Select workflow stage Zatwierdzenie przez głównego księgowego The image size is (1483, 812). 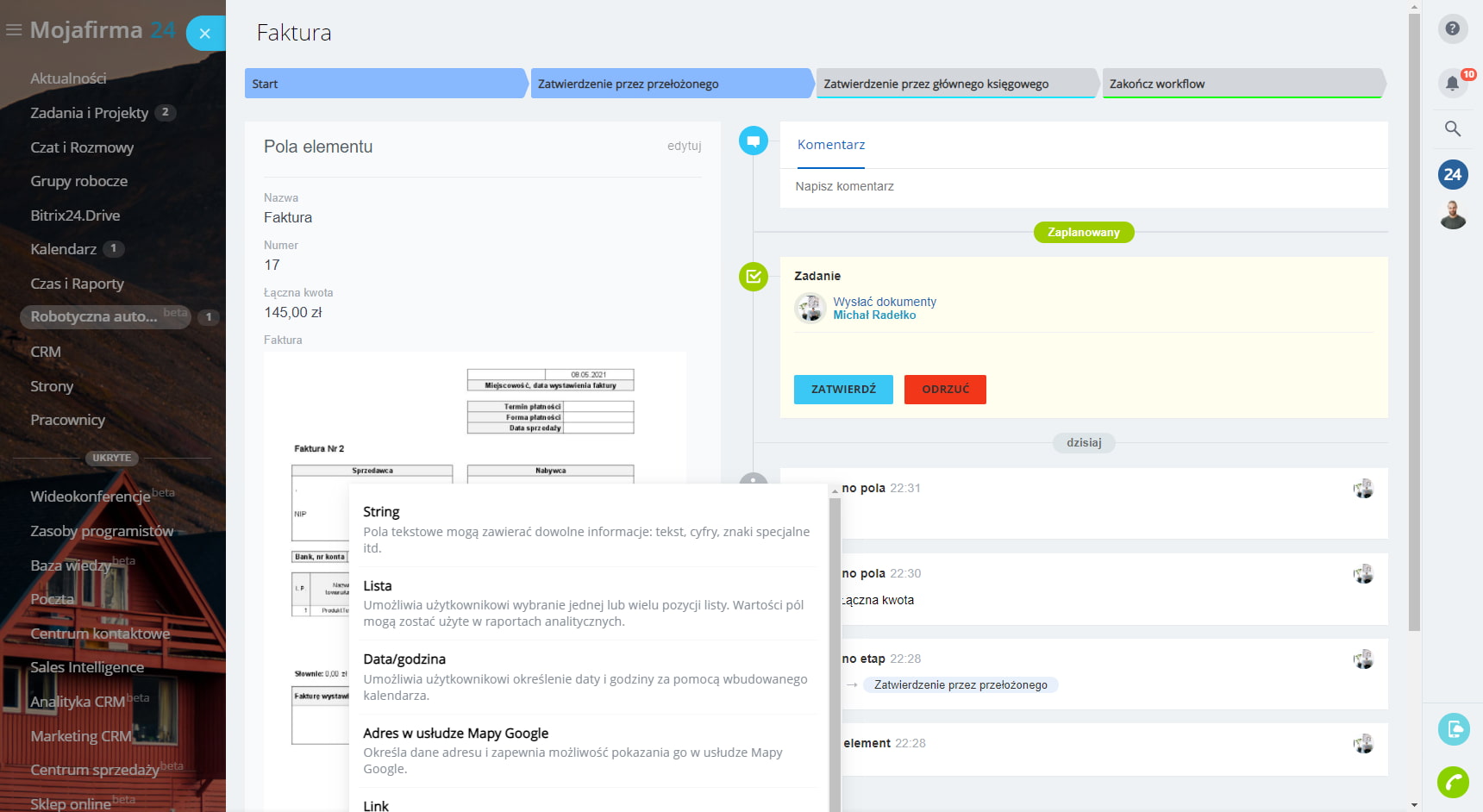935,84
